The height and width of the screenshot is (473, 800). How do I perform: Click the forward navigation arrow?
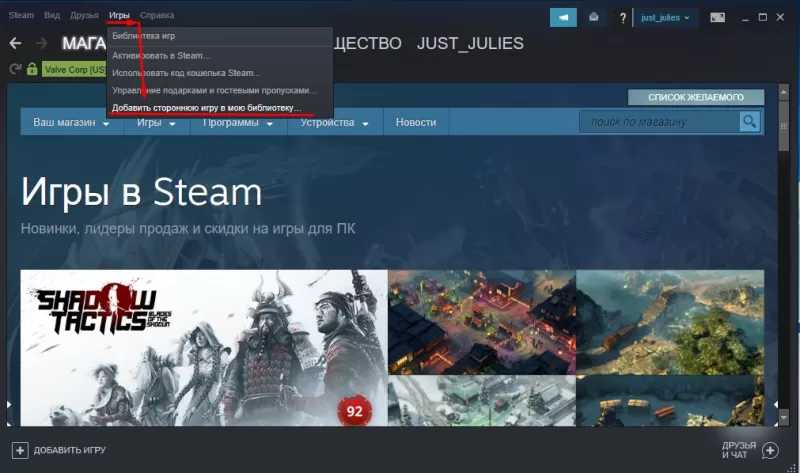click(x=42, y=43)
